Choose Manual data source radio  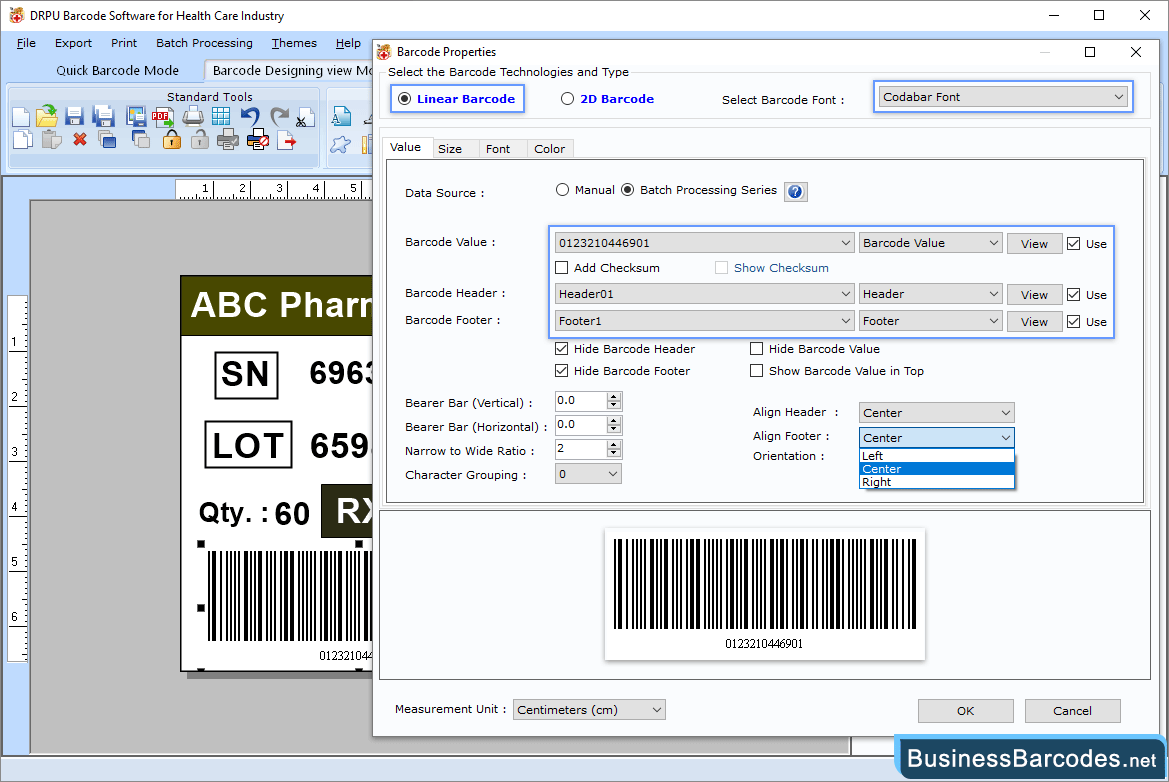coord(562,190)
